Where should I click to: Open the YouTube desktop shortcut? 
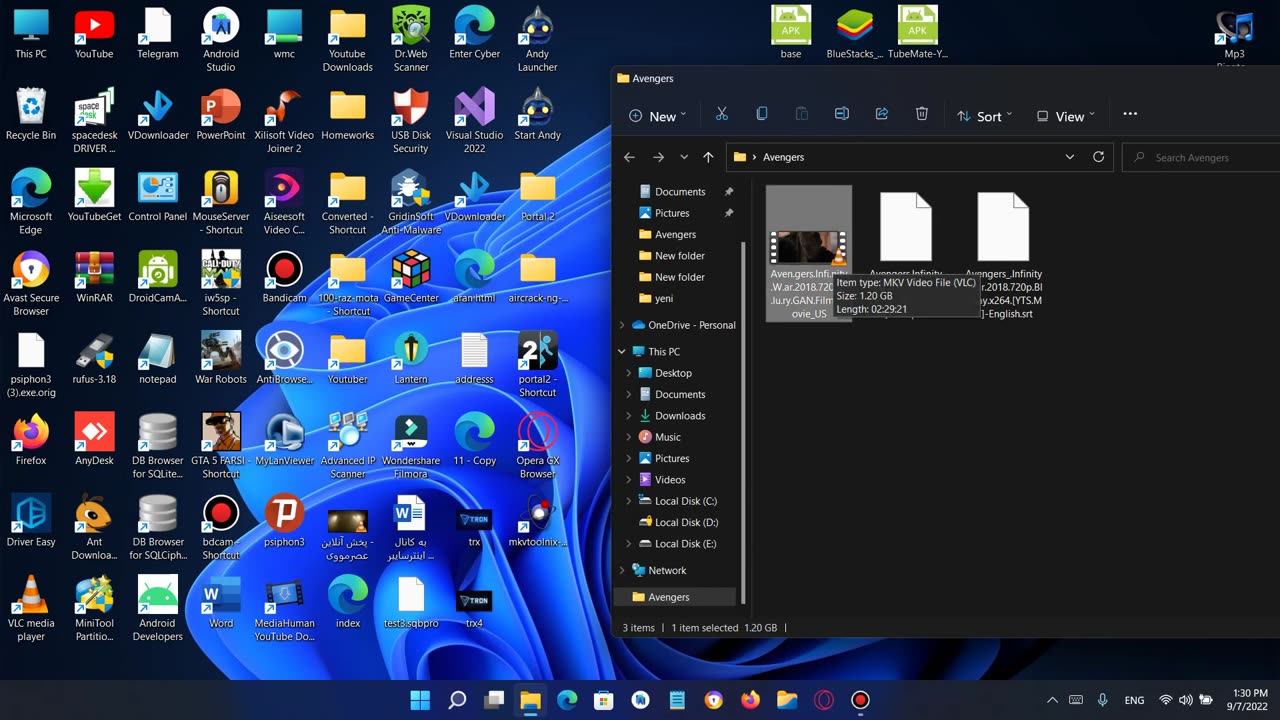(94, 33)
